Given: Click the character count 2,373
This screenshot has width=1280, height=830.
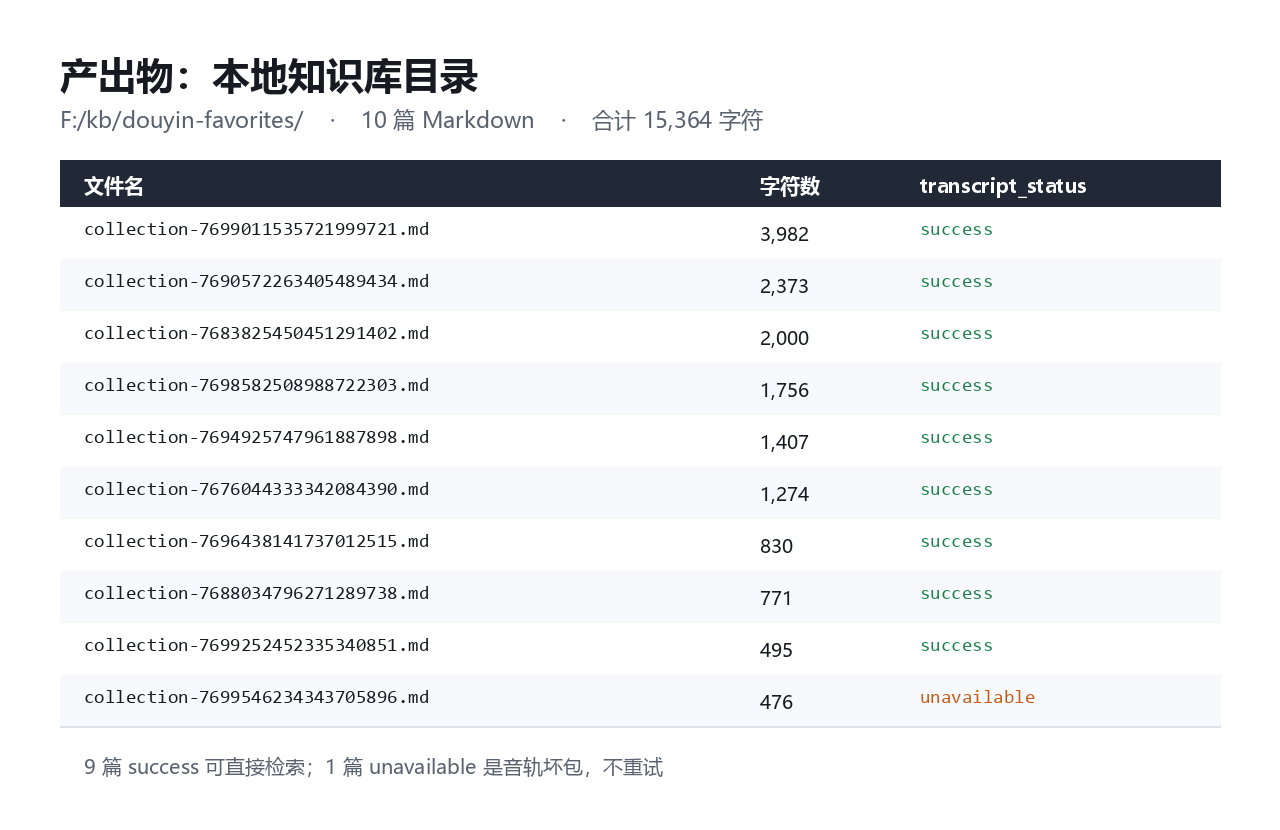Looking at the screenshot, I should click(784, 286).
